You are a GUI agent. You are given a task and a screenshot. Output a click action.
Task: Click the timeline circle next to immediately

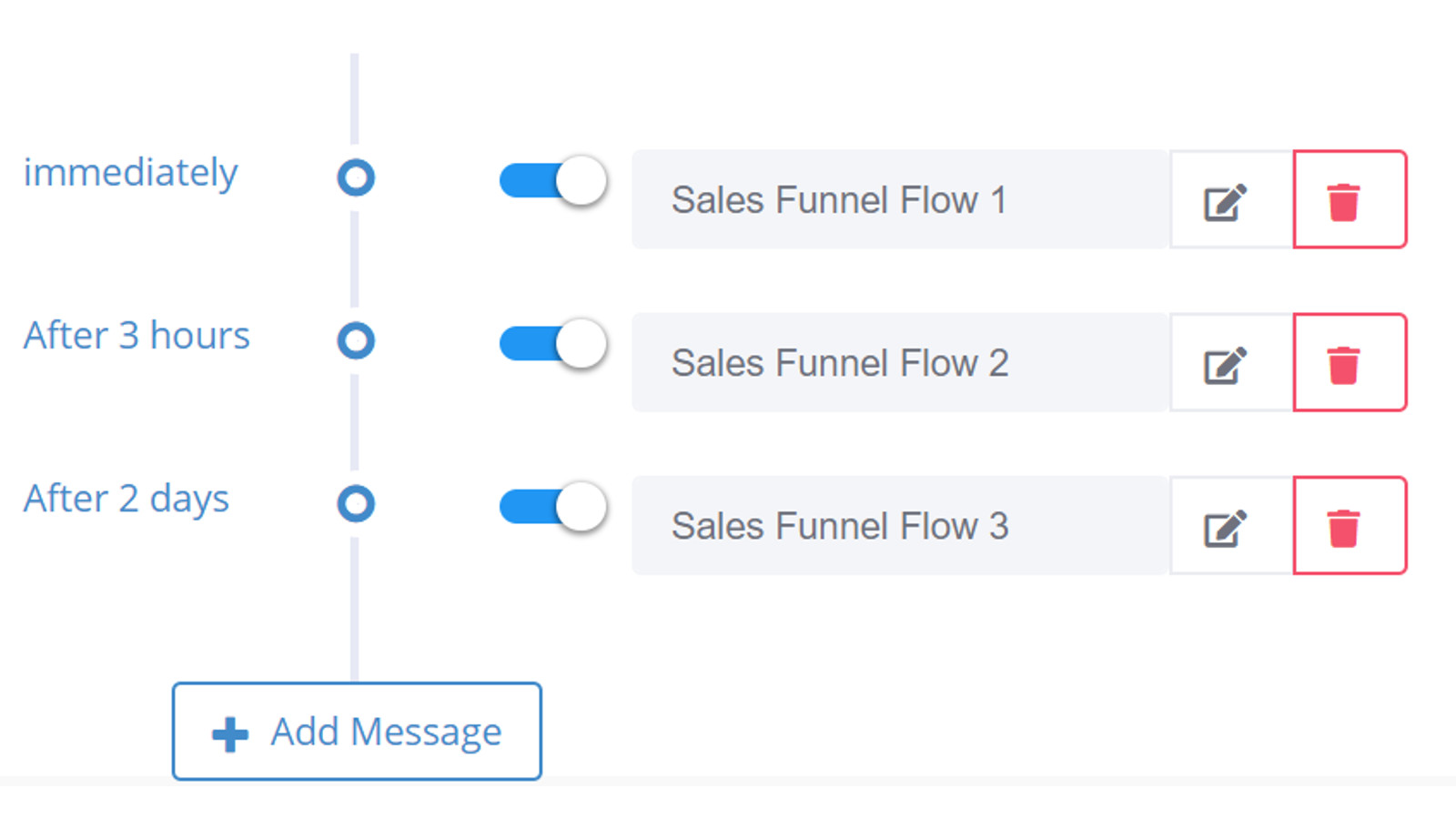(356, 177)
